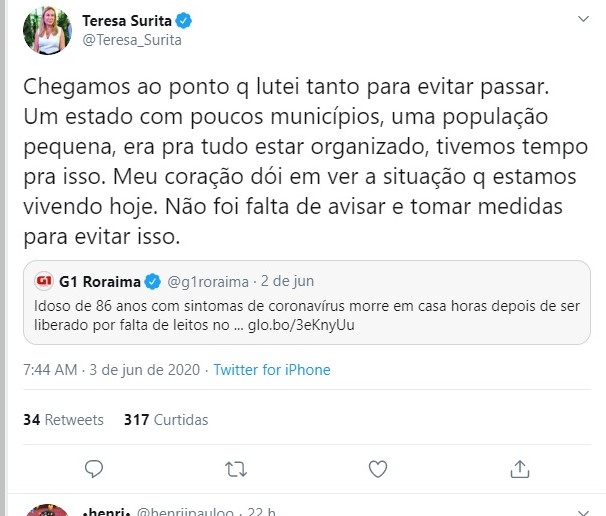
Task: Open Teresa Surita's profile picture
Action: tap(47, 30)
